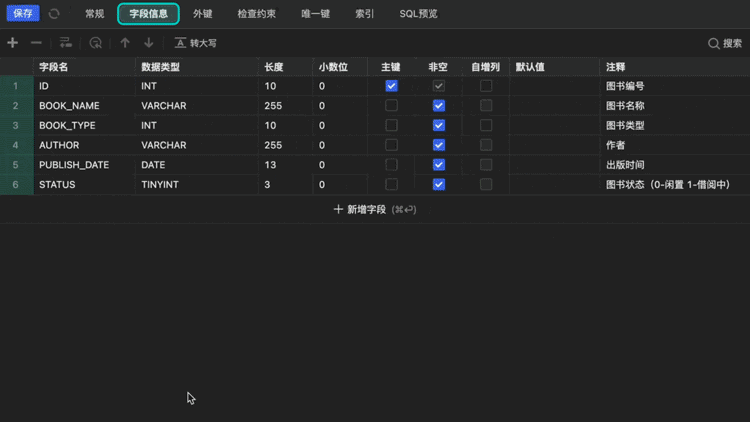
Task: Click the comment 图书状态（0-闲置 1-借阅中）
Action: tap(668, 184)
